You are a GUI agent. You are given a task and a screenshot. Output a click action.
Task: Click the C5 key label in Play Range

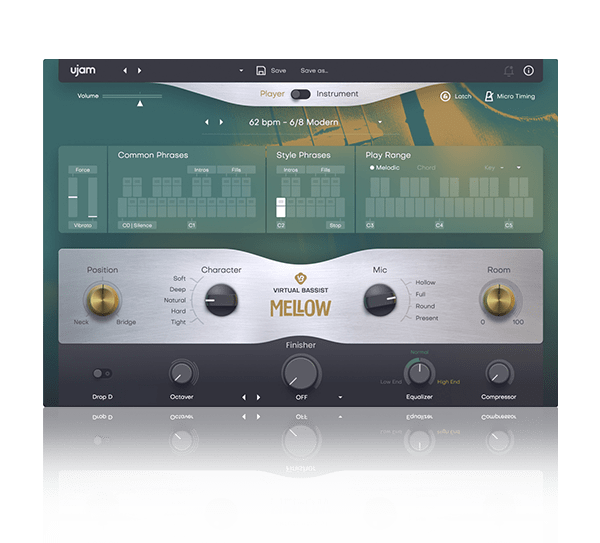[x=509, y=225]
